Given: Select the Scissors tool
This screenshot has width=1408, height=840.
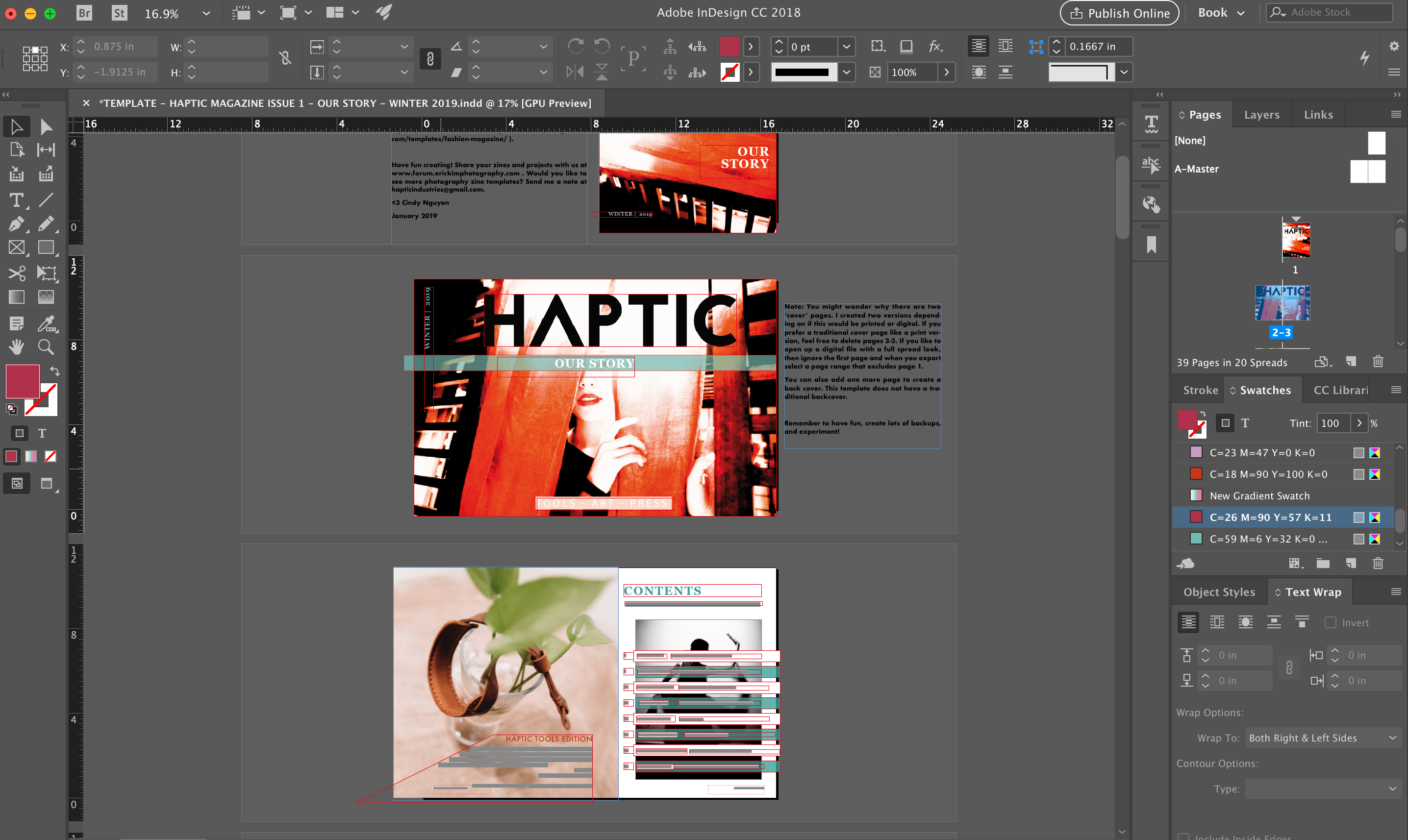Looking at the screenshot, I should point(16,273).
